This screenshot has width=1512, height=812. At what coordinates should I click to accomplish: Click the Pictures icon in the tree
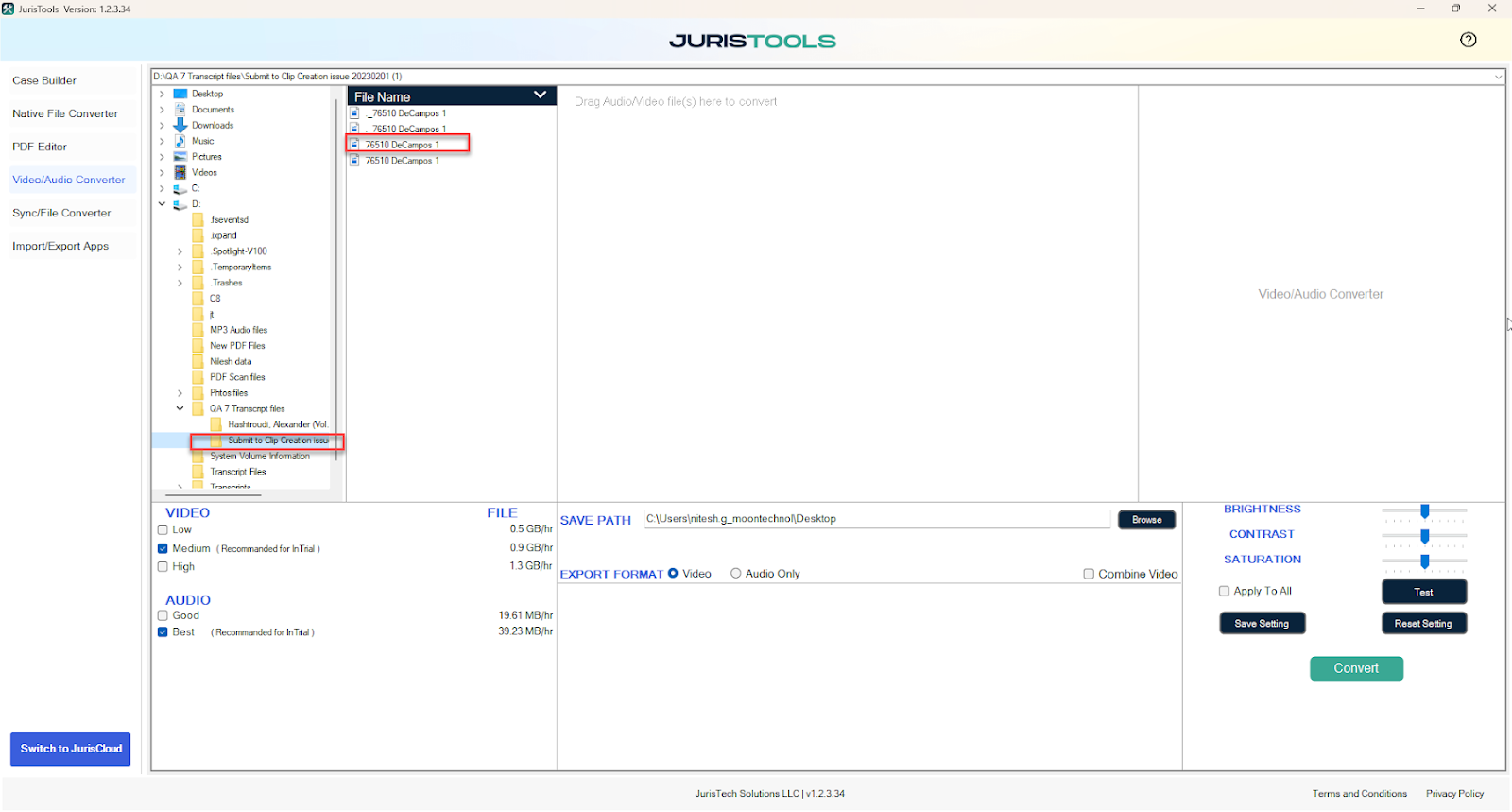point(180,157)
